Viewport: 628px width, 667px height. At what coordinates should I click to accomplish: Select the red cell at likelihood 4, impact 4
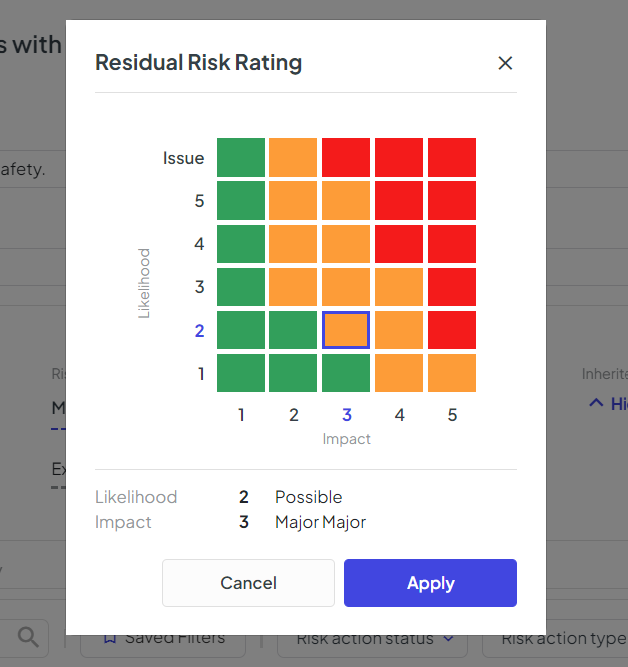(399, 244)
